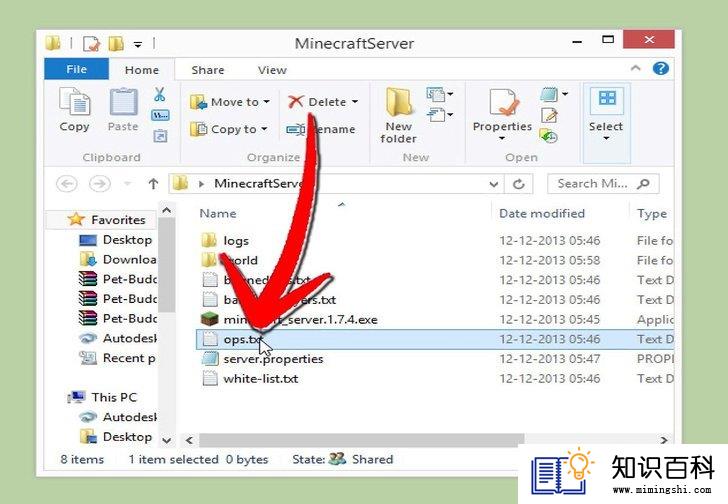Click the Forward navigation arrow

coord(99,184)
